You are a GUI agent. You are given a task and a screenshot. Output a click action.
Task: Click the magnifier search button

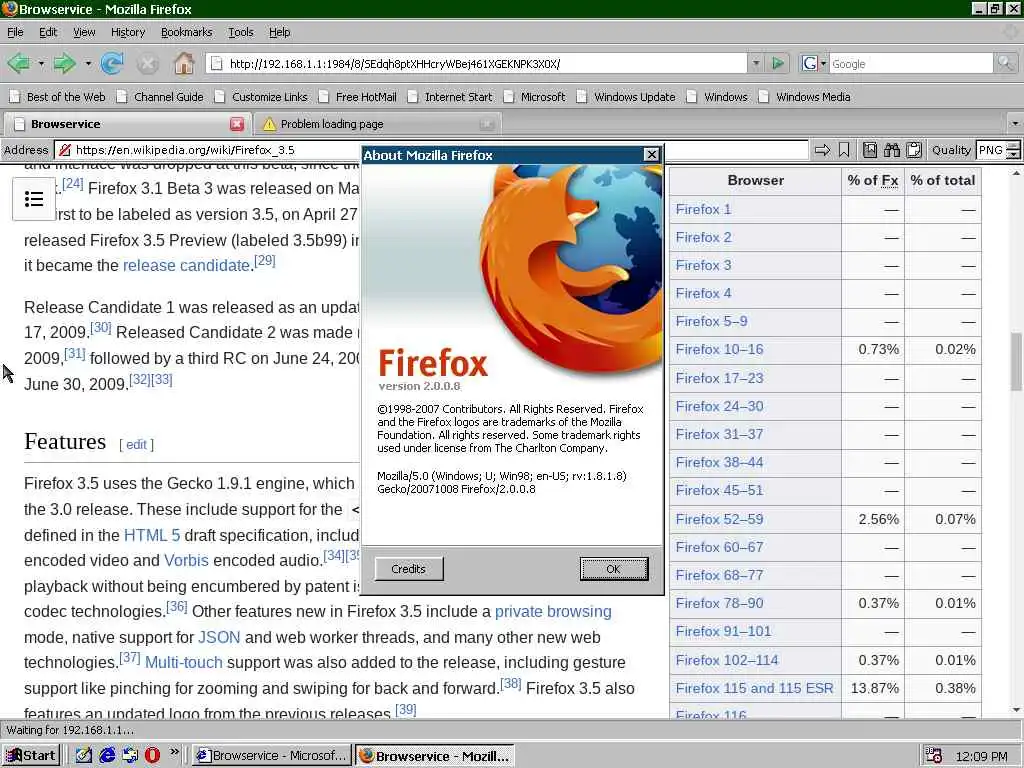point(1005,63)
